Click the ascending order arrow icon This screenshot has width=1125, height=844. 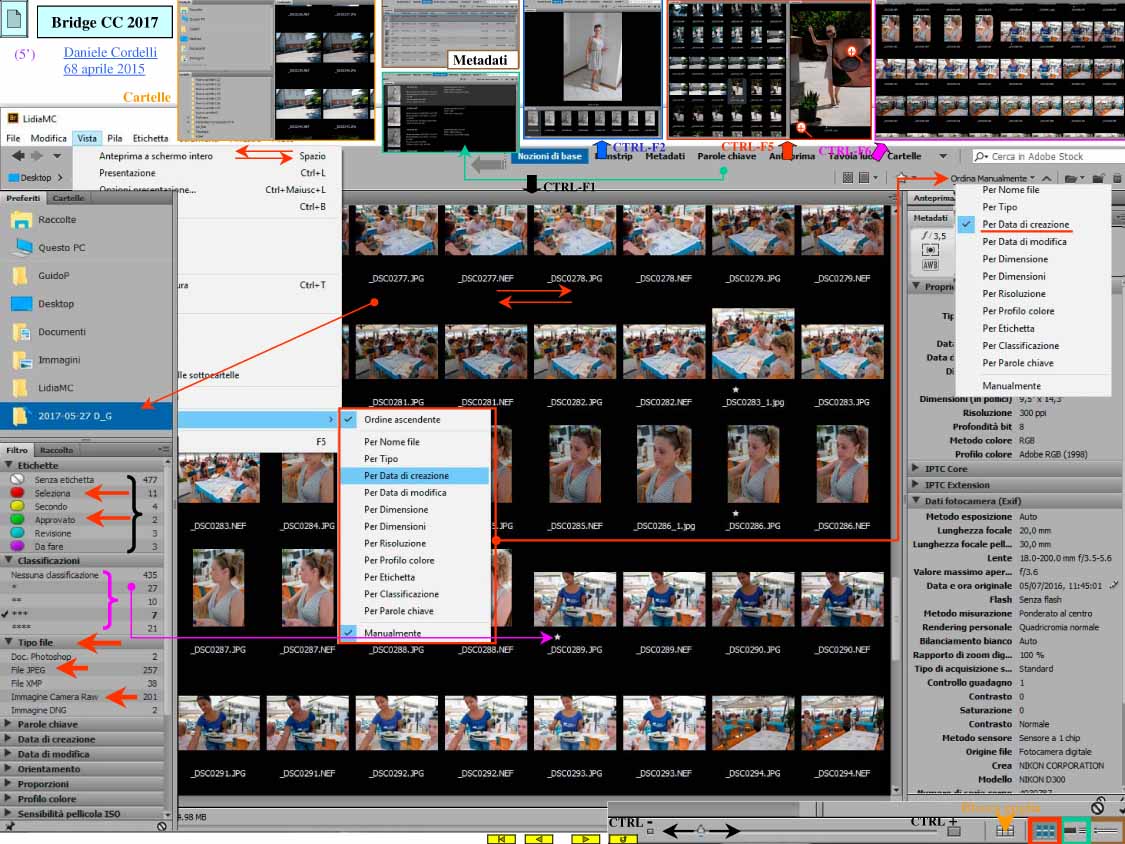[1047, 178]
